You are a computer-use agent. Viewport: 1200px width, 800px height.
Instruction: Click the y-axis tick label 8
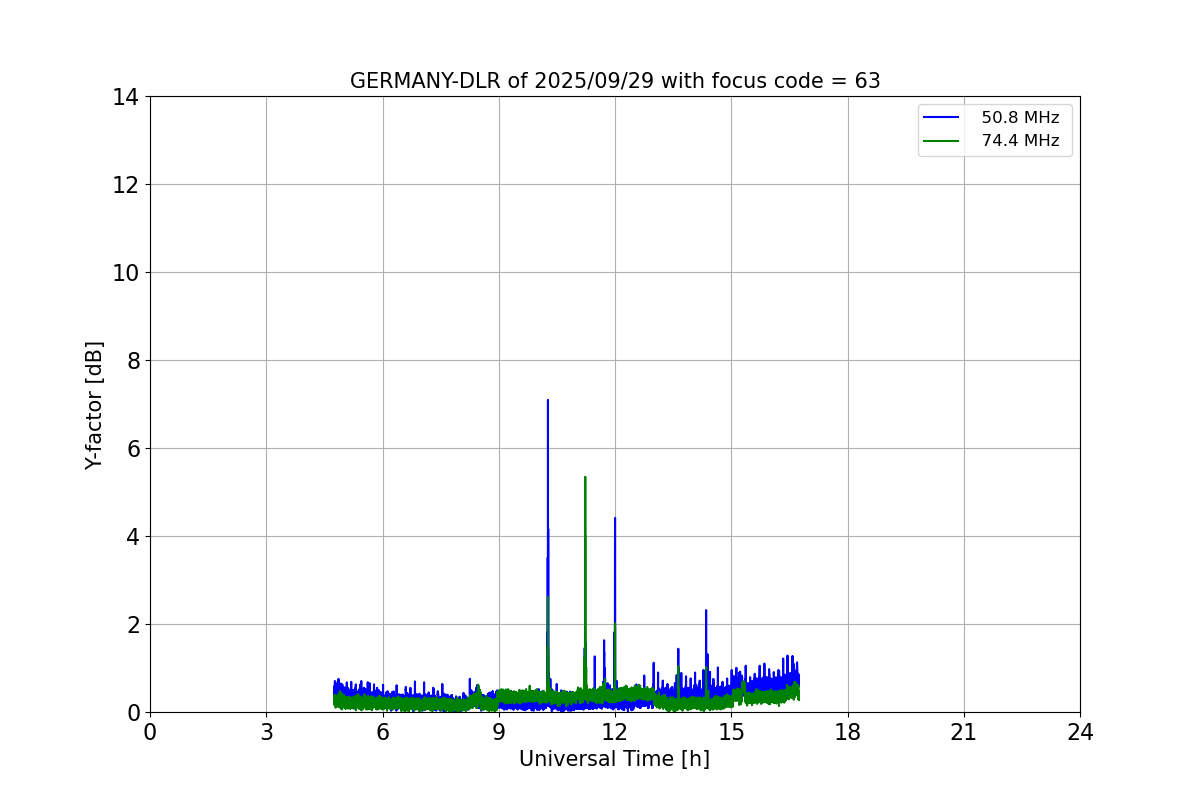pos(132,361)
